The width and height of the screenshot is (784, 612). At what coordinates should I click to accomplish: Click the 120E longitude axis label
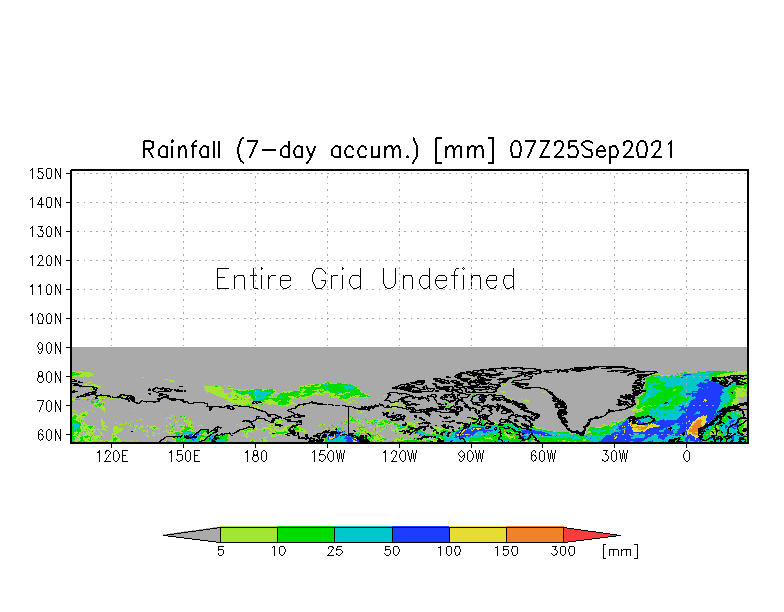click(x=112, y=456)
